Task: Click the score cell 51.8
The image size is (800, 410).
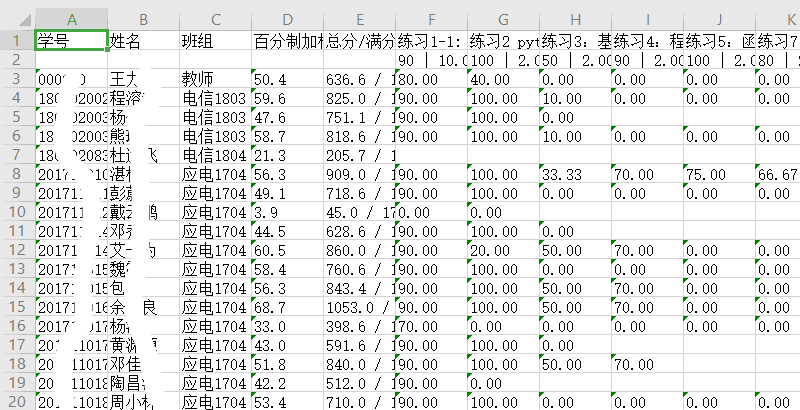Action: (287, 364)
